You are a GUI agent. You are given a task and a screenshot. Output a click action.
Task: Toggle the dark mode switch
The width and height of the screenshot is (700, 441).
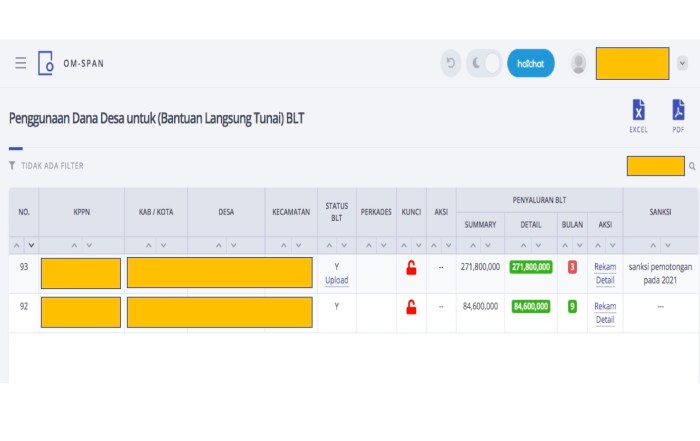pyautogui.click(x=484, y=63)
